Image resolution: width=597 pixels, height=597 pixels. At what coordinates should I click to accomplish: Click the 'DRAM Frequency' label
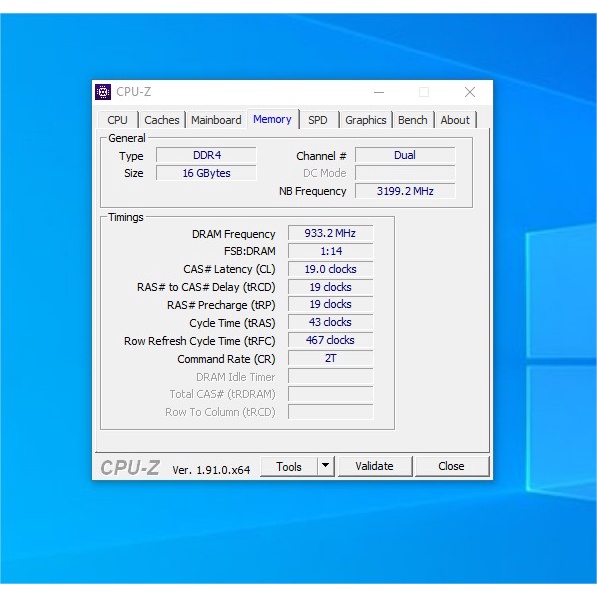[233, 234]
